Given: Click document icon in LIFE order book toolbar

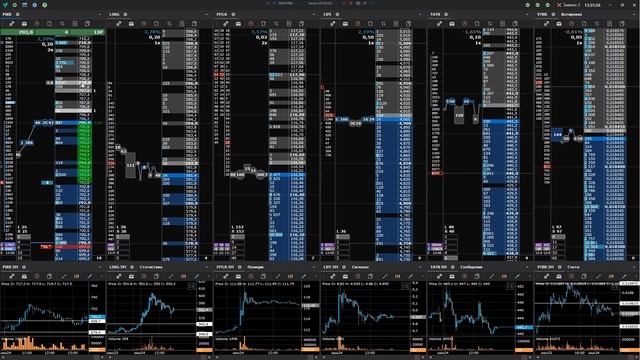Looking at the screenshot, I should [370, 24].
